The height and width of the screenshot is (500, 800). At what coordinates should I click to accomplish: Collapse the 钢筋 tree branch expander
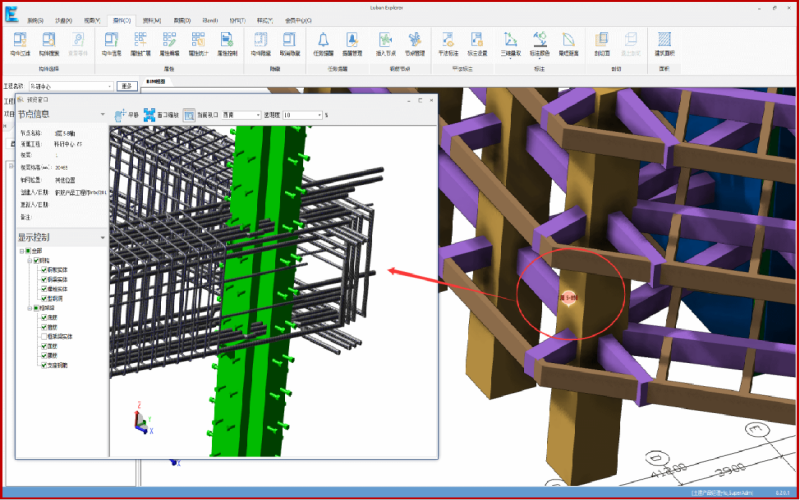click(x=30, y=308)
